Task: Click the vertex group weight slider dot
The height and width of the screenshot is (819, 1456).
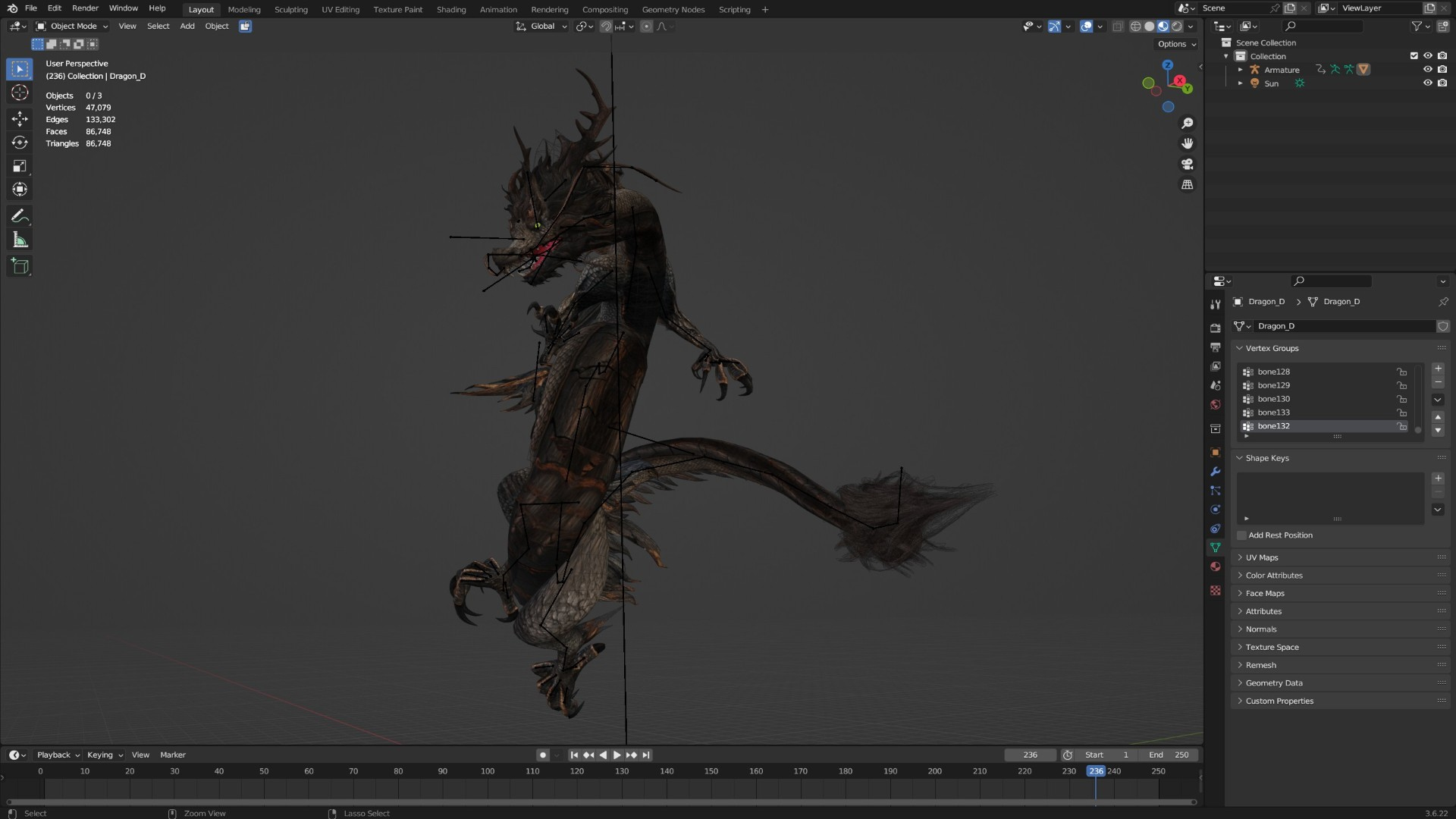Action: tap(1418, 430)
